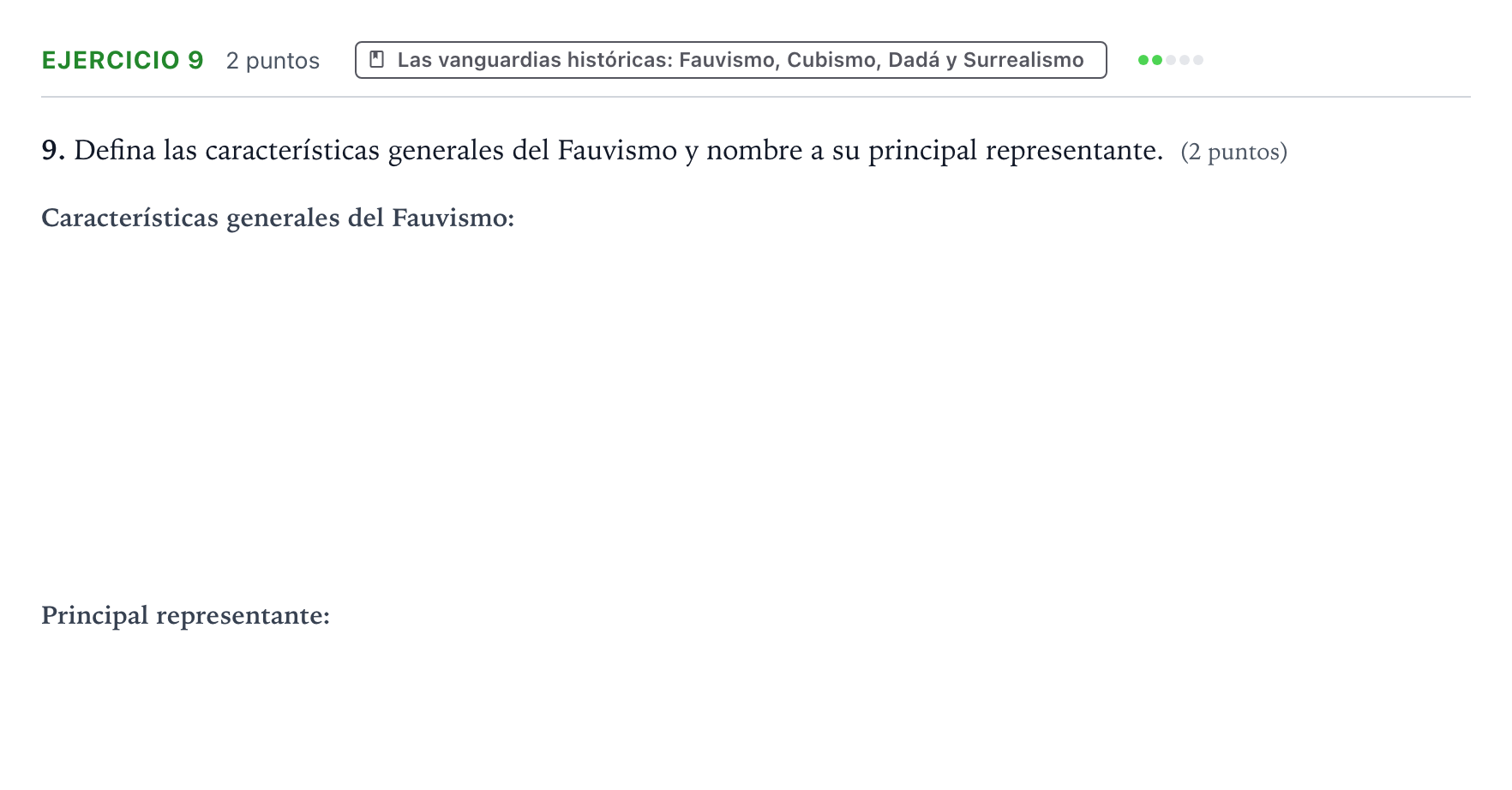Click the '(2 puntos)' note after the question
The image size is (1512, 790).
(1233, 153)
